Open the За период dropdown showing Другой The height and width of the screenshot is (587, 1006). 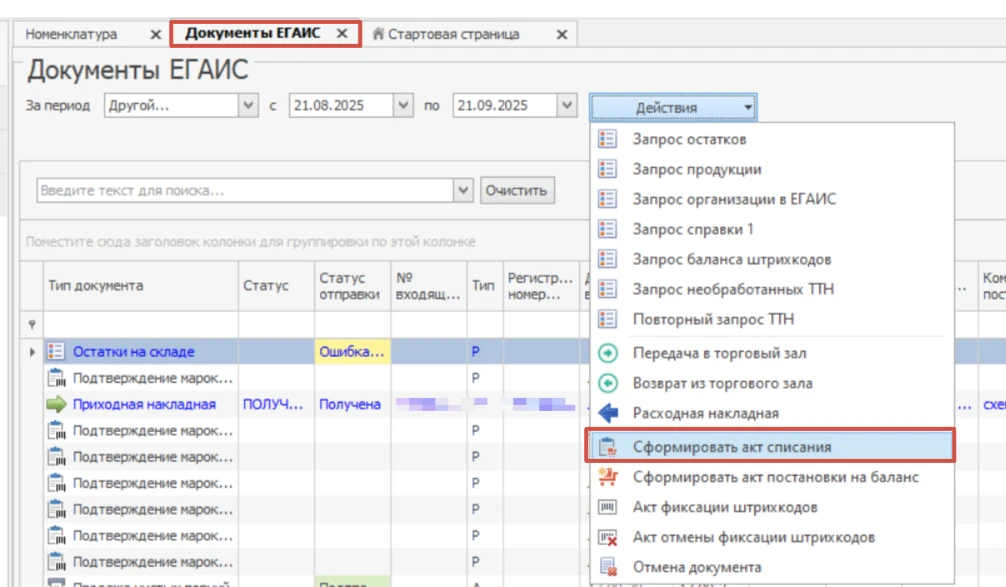click(248, 105)
